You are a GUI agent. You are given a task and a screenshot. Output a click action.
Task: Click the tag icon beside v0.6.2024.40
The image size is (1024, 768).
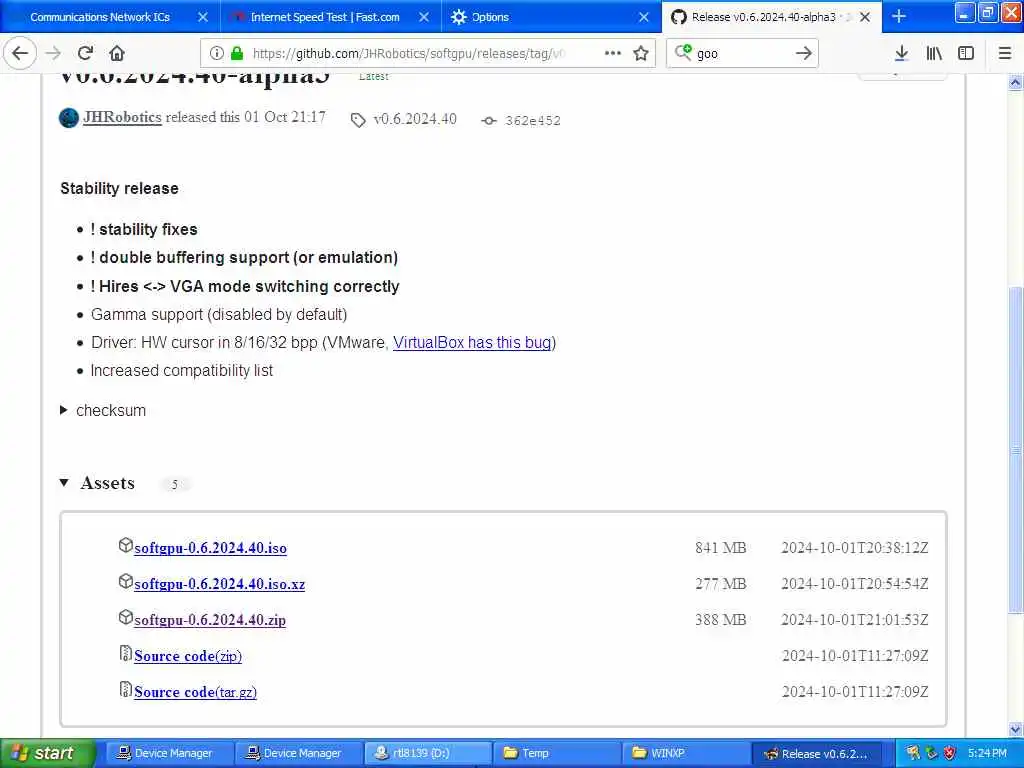click(x=358, y=120)
